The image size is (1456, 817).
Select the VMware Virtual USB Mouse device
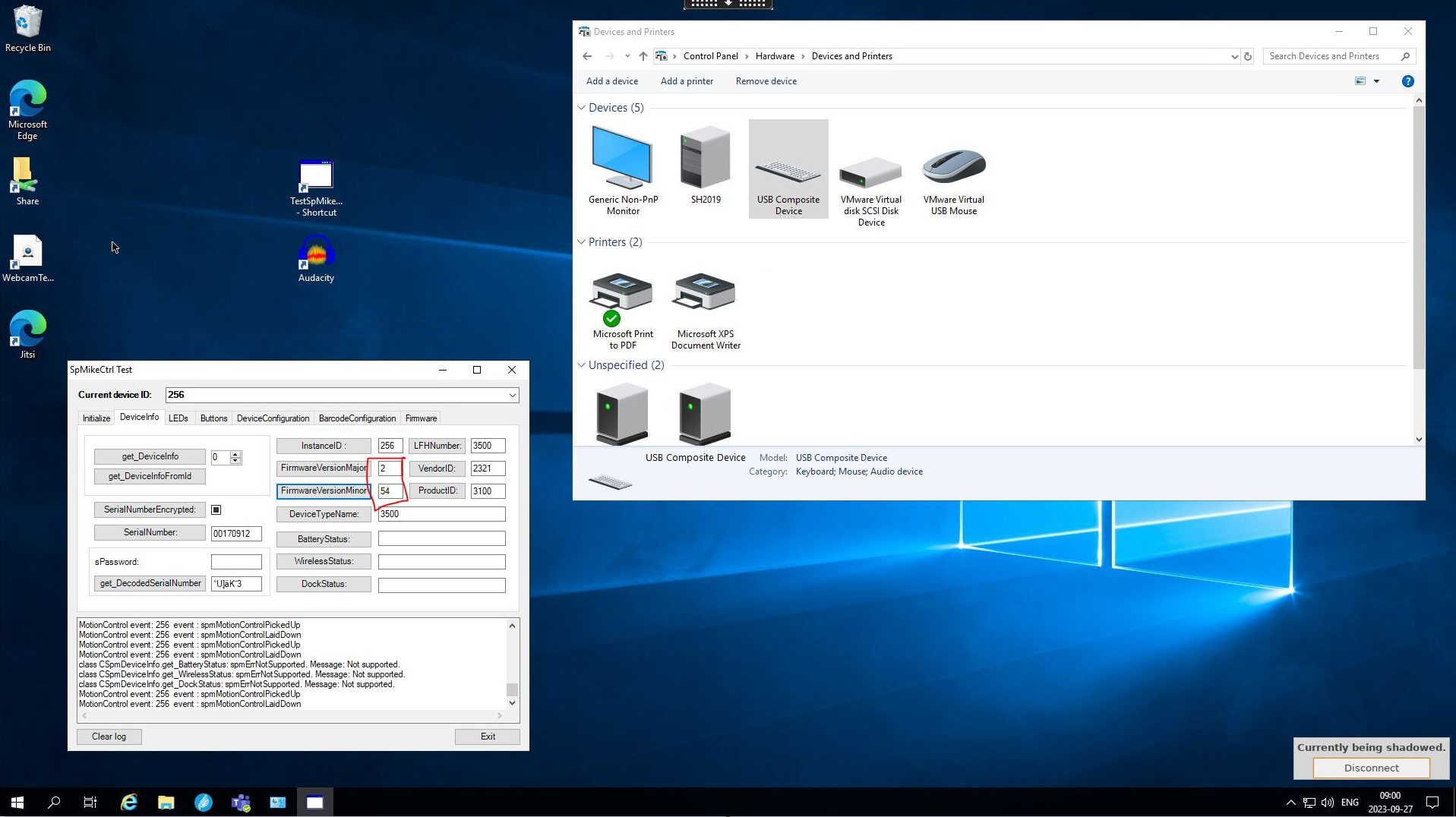pos(953,167)
